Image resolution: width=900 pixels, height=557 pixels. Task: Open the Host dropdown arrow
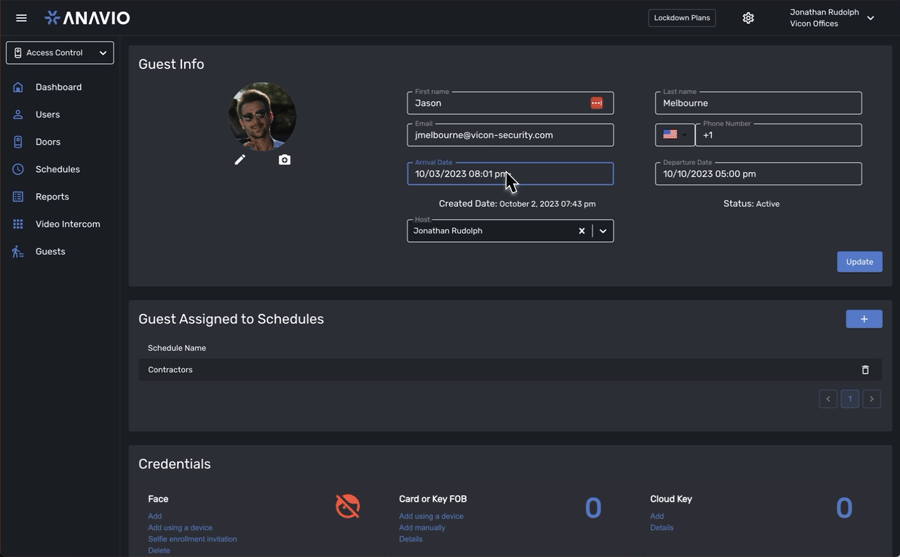603,231
